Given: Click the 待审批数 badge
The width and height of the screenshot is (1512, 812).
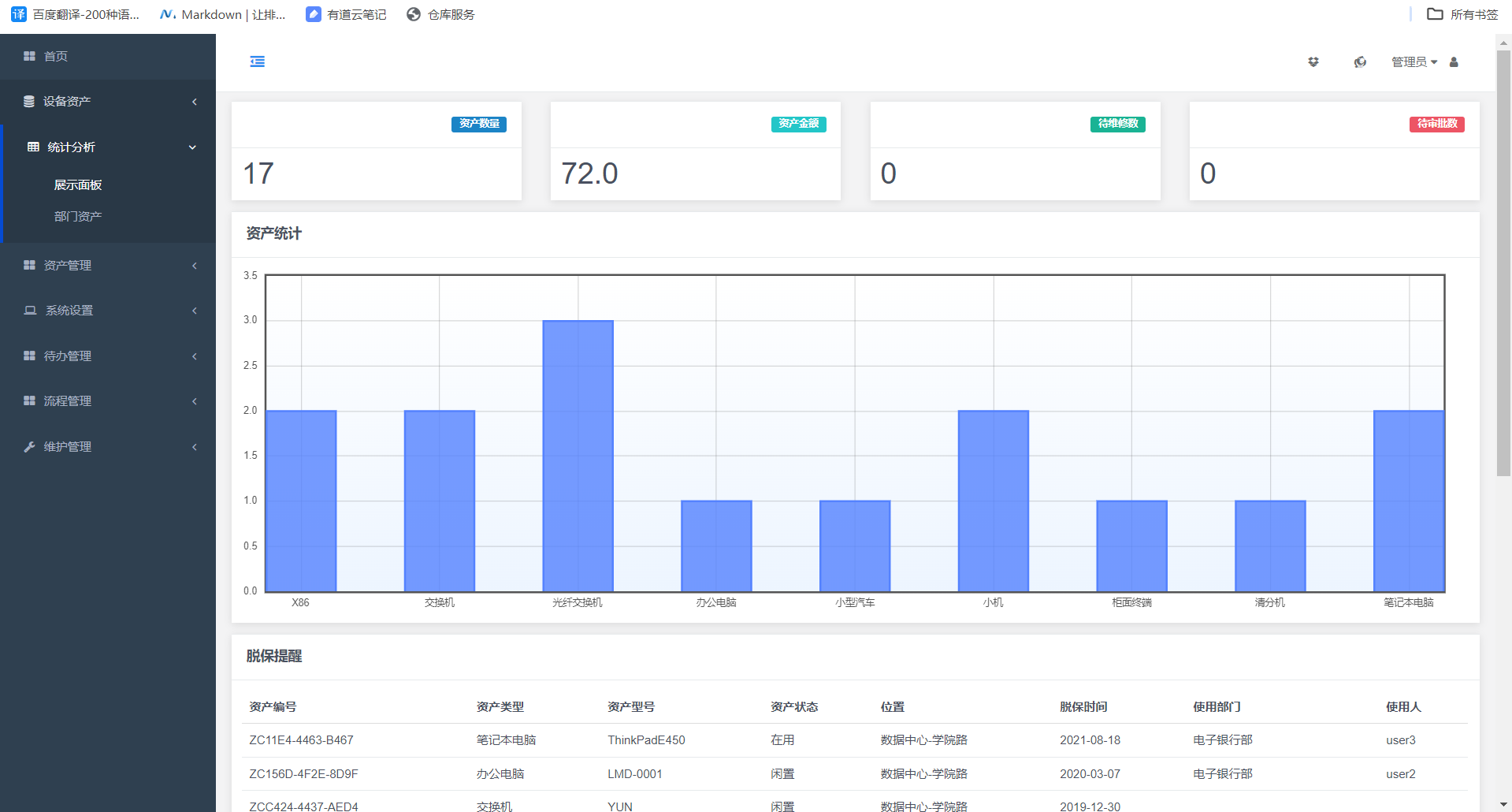Looking at the screenshot, I should pos(1437,124).
